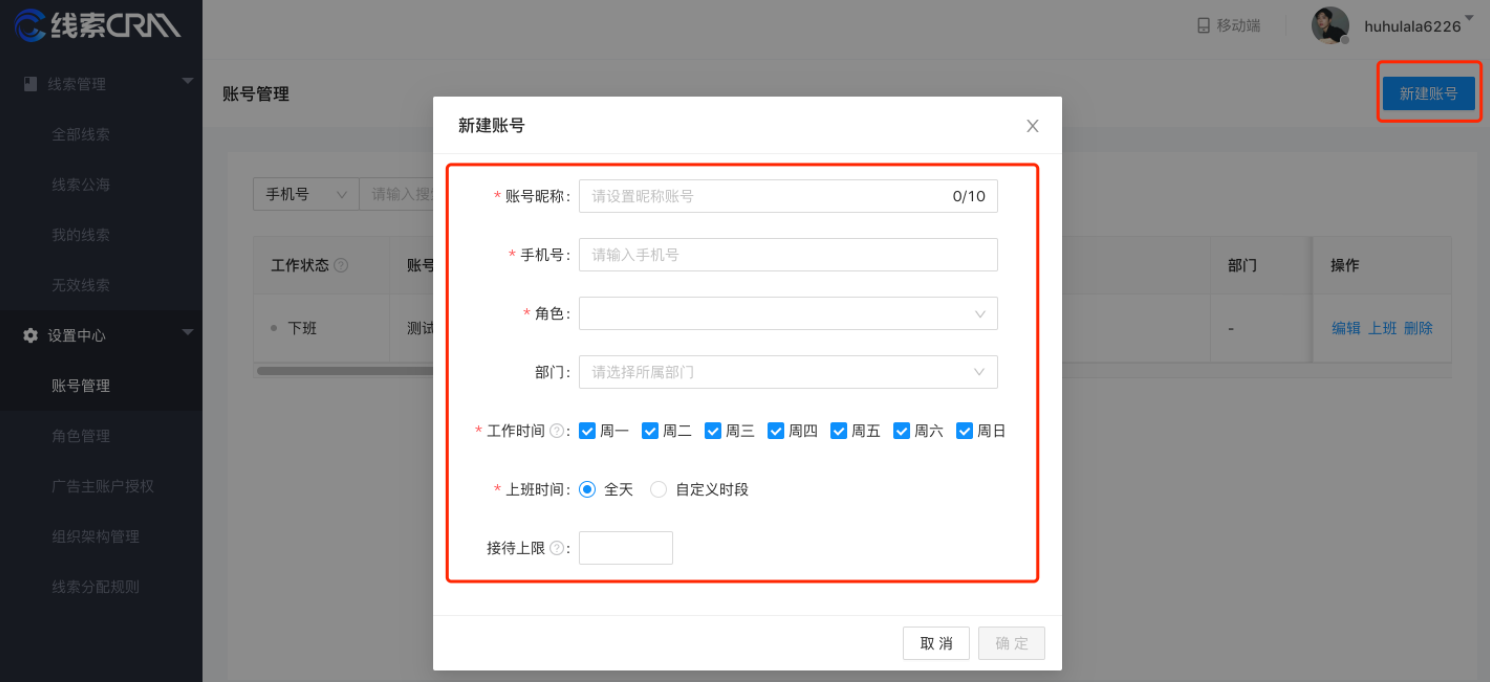The height and width of the screenshot is (682, 1490).
Task: Click the 设置中心 gear icon in sidebar
Action: pos(29,335)
